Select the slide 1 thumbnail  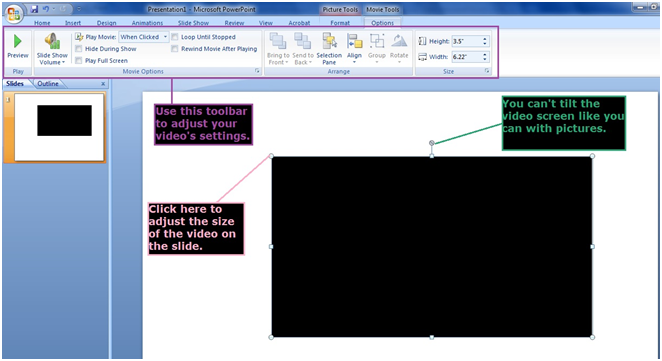pos(59,128)
